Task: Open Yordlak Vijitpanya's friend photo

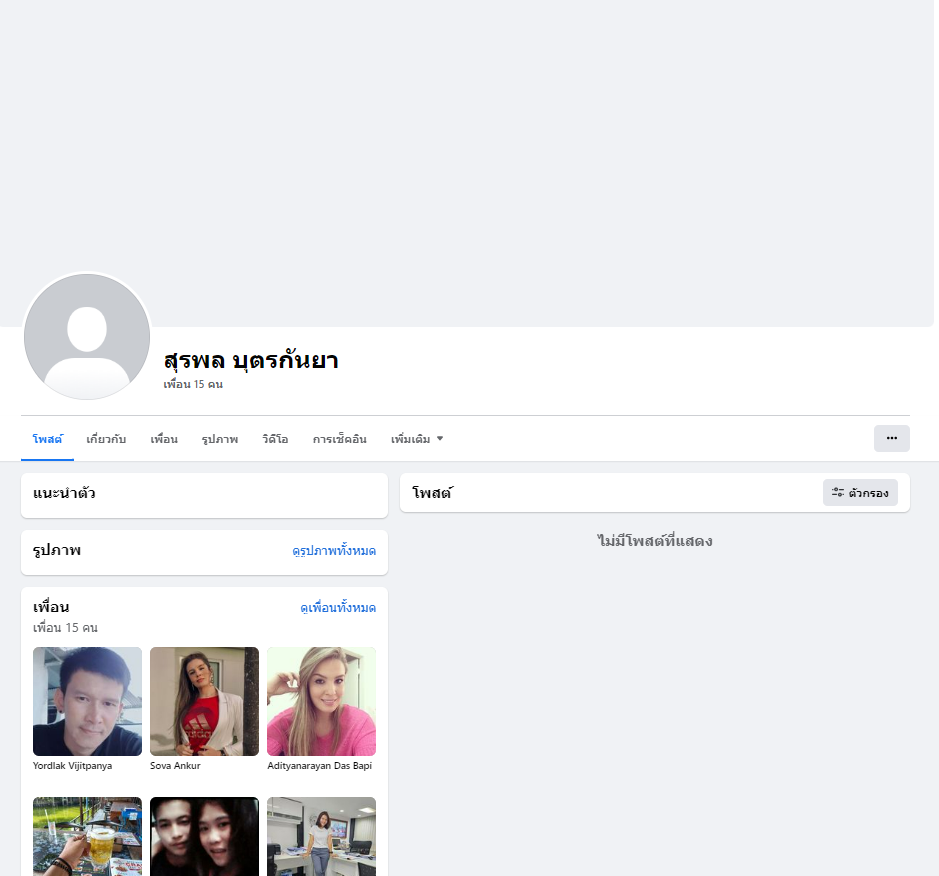Action: coord(87,701)
